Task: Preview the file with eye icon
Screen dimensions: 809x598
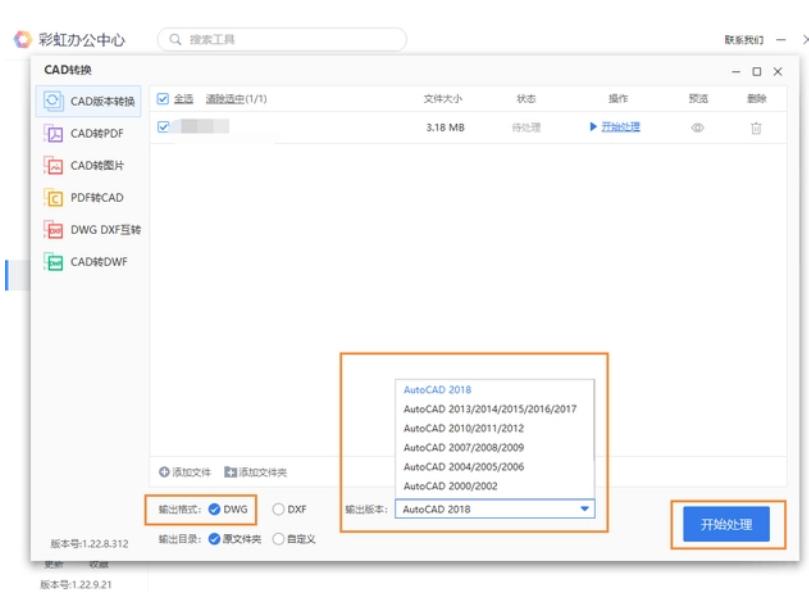Action: click(x=698, y=127)
